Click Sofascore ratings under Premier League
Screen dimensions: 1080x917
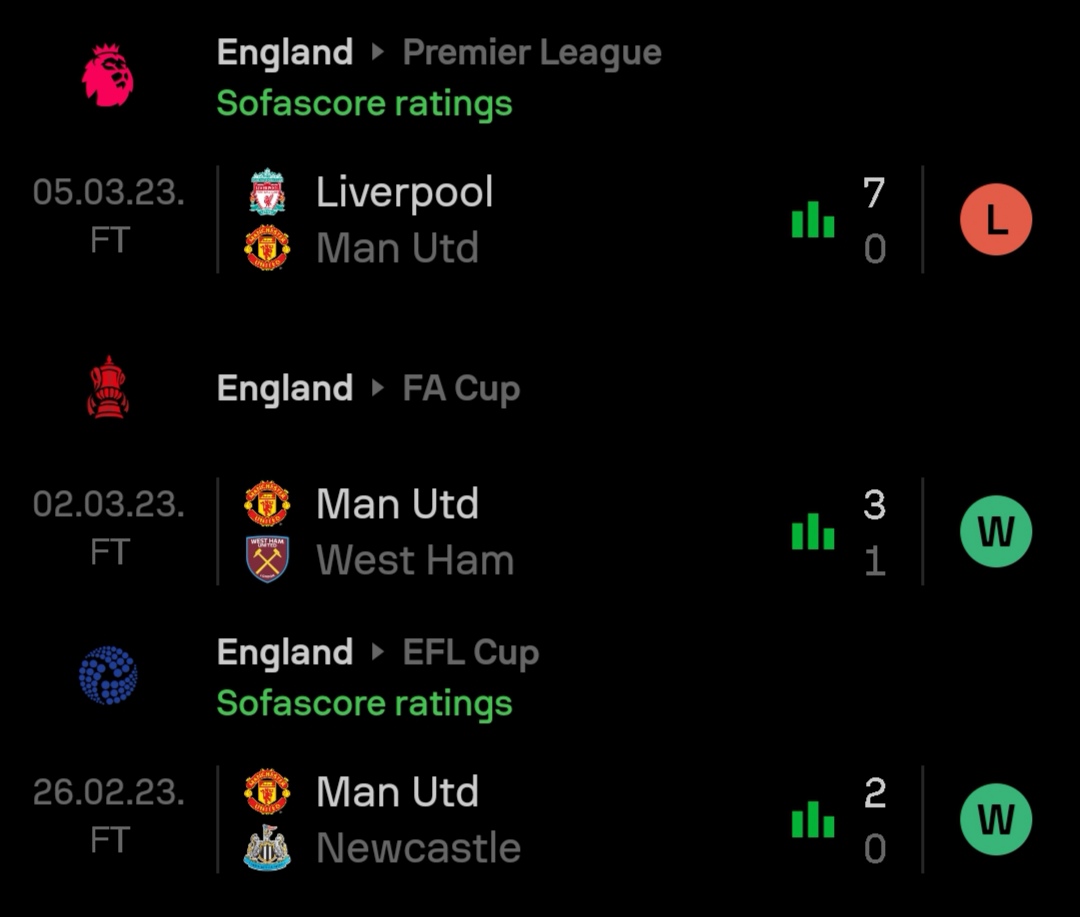[x=364, y=103]
